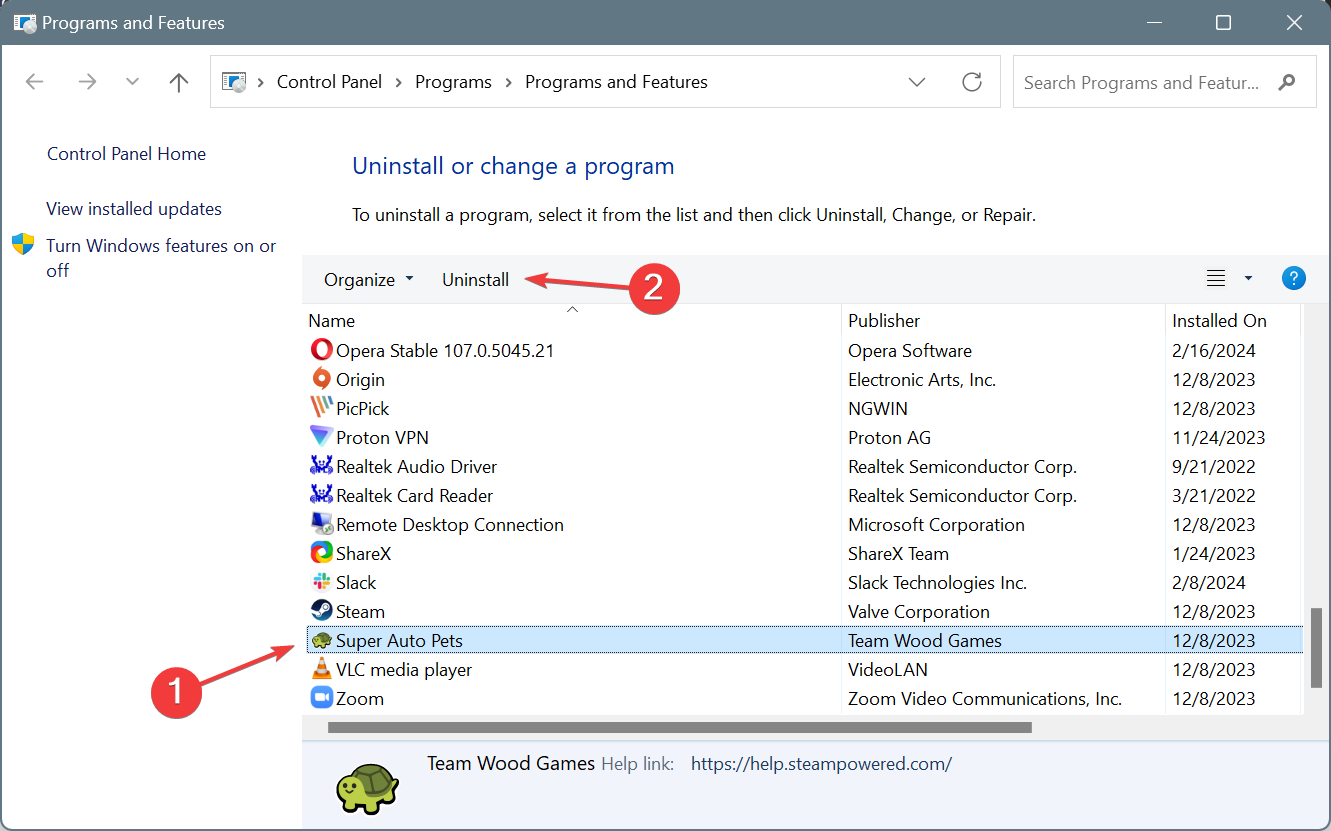Navigate up one level using the up arrow
The width and height of the screenshot is (1331, 831).
[178, 82]
